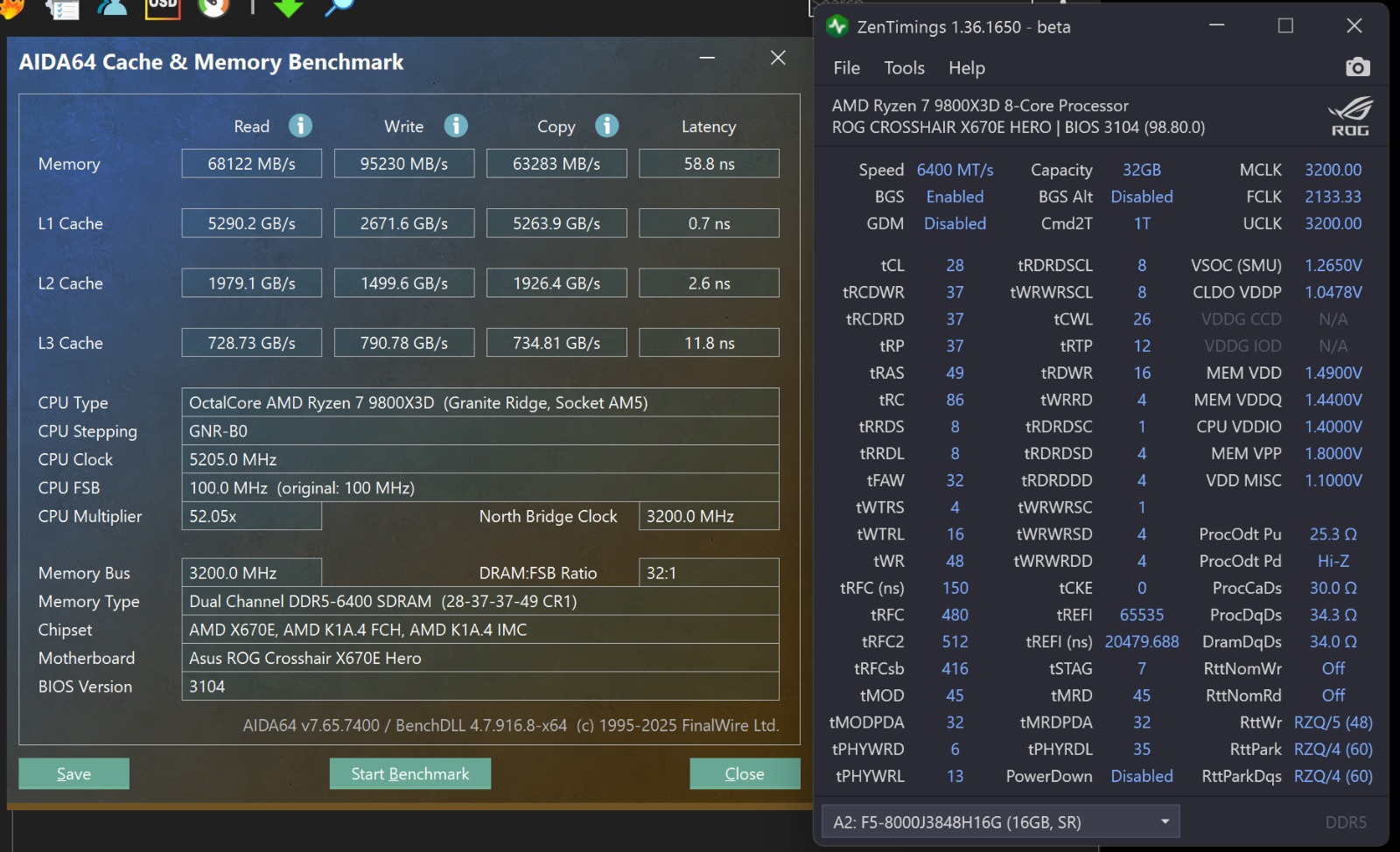The height and width of the screenshot is (852, 1400).
Task: Click the green download arrow toolbar icon
Action: [288, 8]
